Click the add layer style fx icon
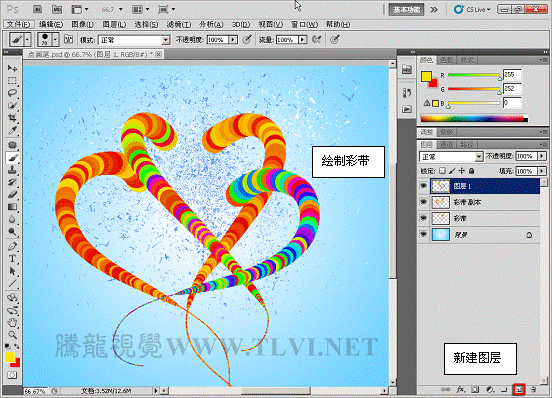The image size is (552, 398). pyautogui.click(x=460, y=390)
